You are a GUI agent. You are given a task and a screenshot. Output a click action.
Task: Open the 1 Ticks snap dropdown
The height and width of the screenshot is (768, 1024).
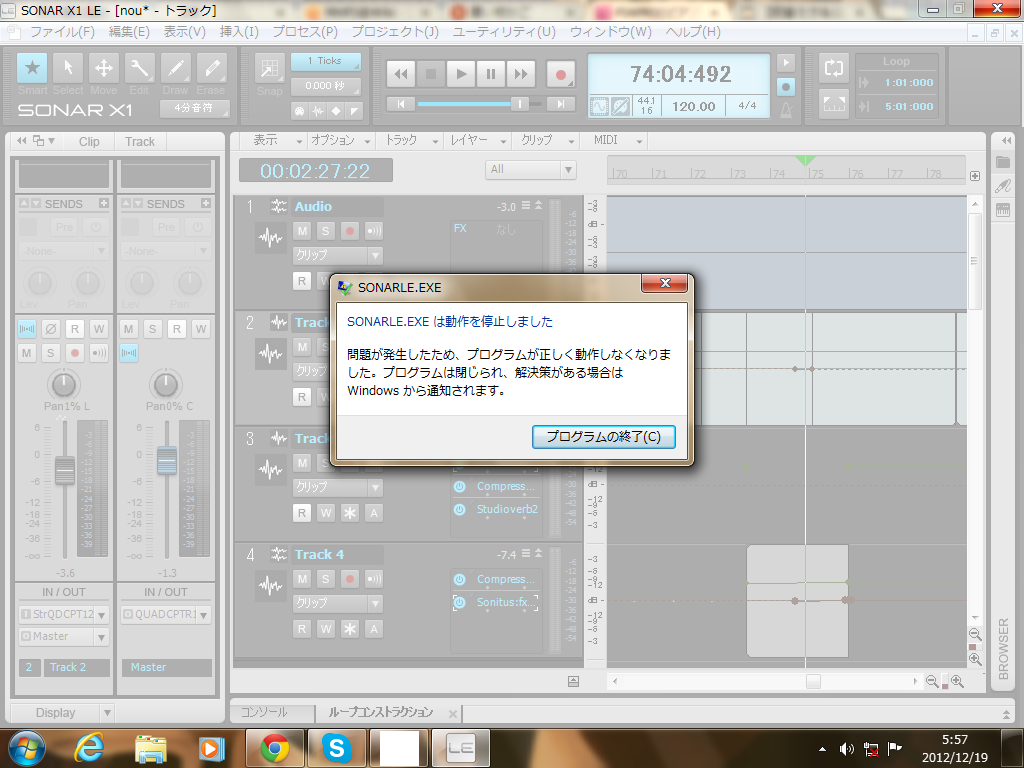pos(325,61)
